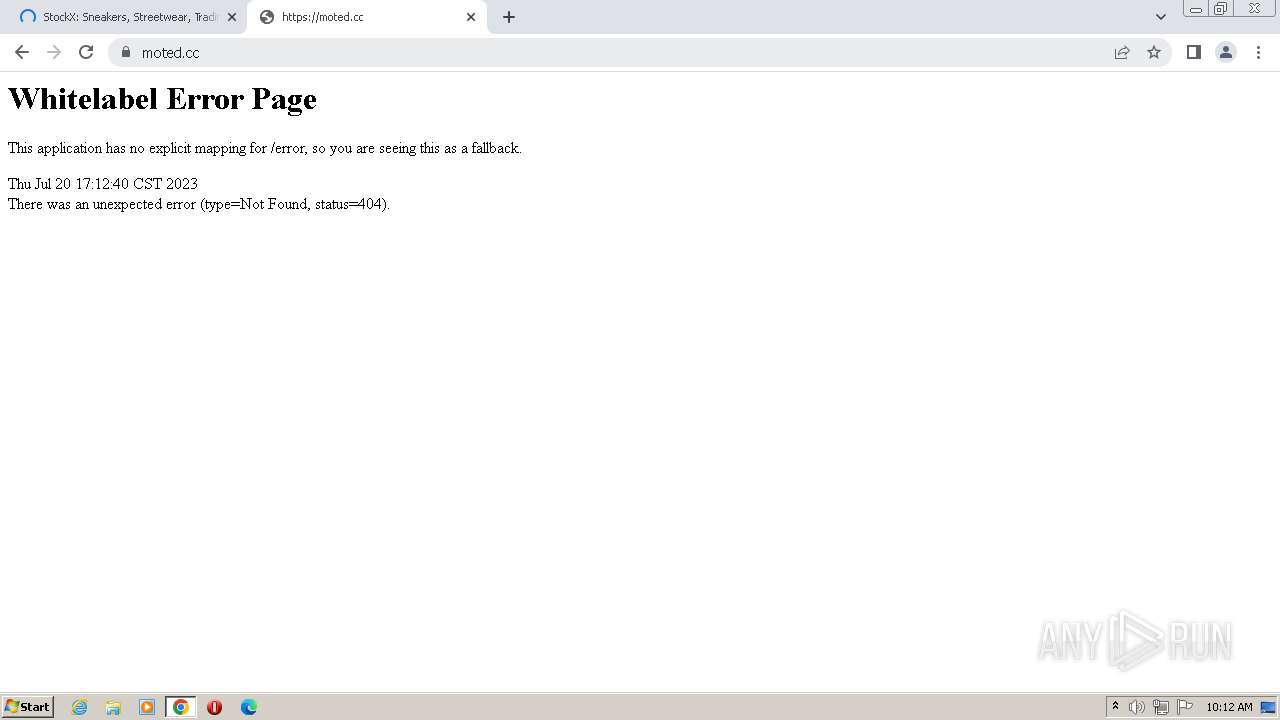This screenshot has width=1280, height=720.
Task: Share this page from the address bar
Action: pyautogui.click(x=1122, y=52)
